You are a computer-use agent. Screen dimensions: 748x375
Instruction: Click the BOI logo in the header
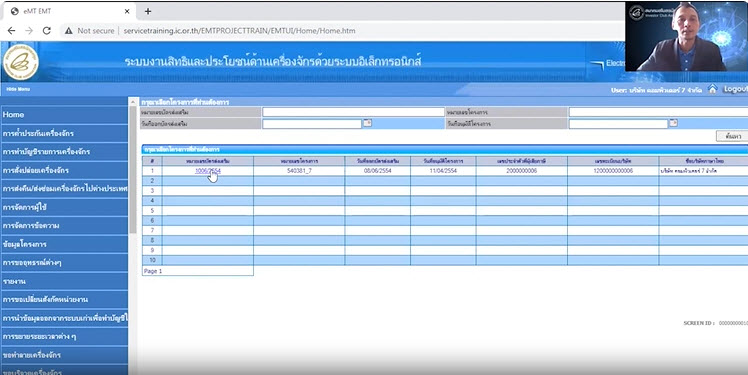click(21, 62)
